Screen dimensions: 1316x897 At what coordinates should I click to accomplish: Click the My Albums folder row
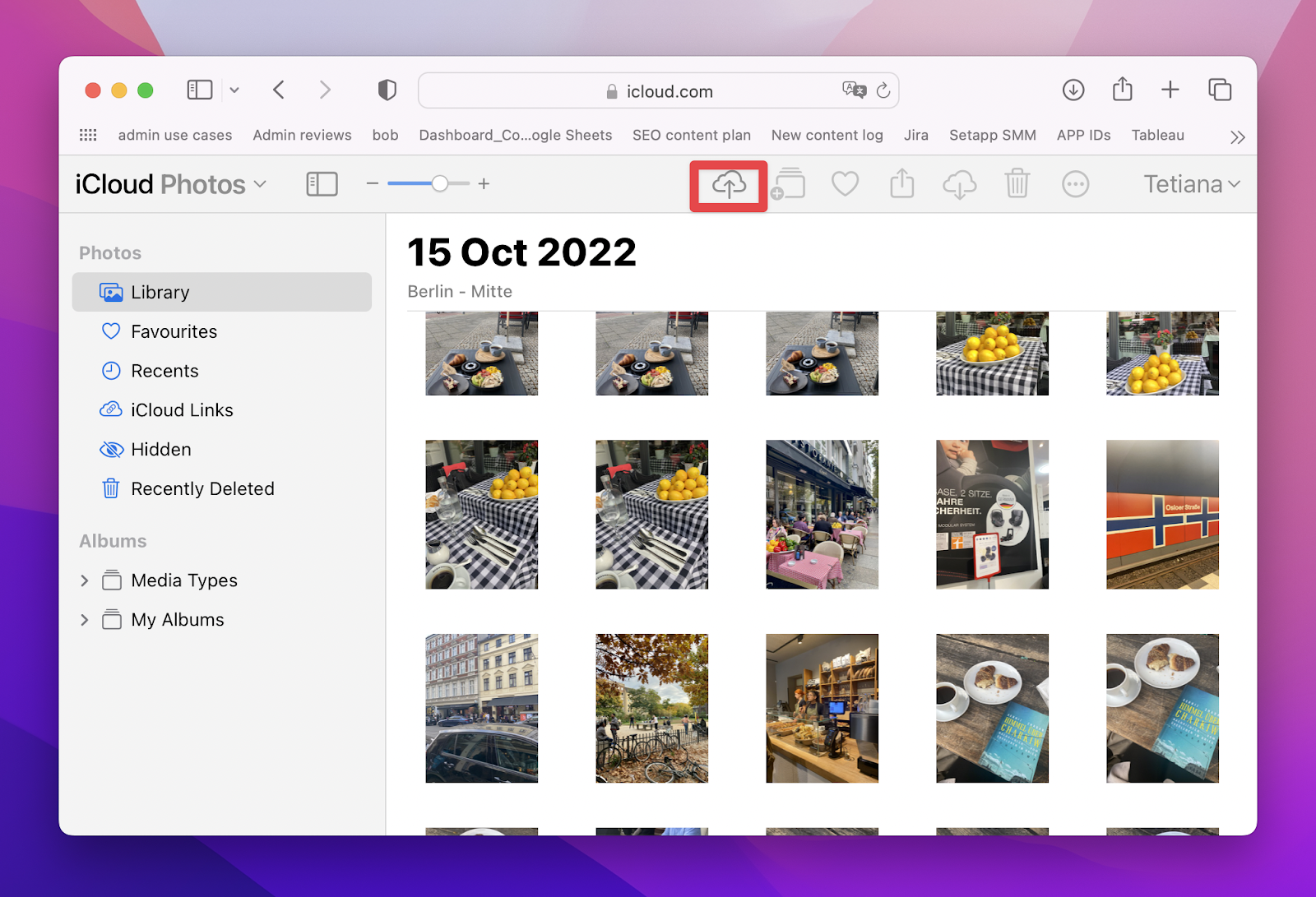222,620
